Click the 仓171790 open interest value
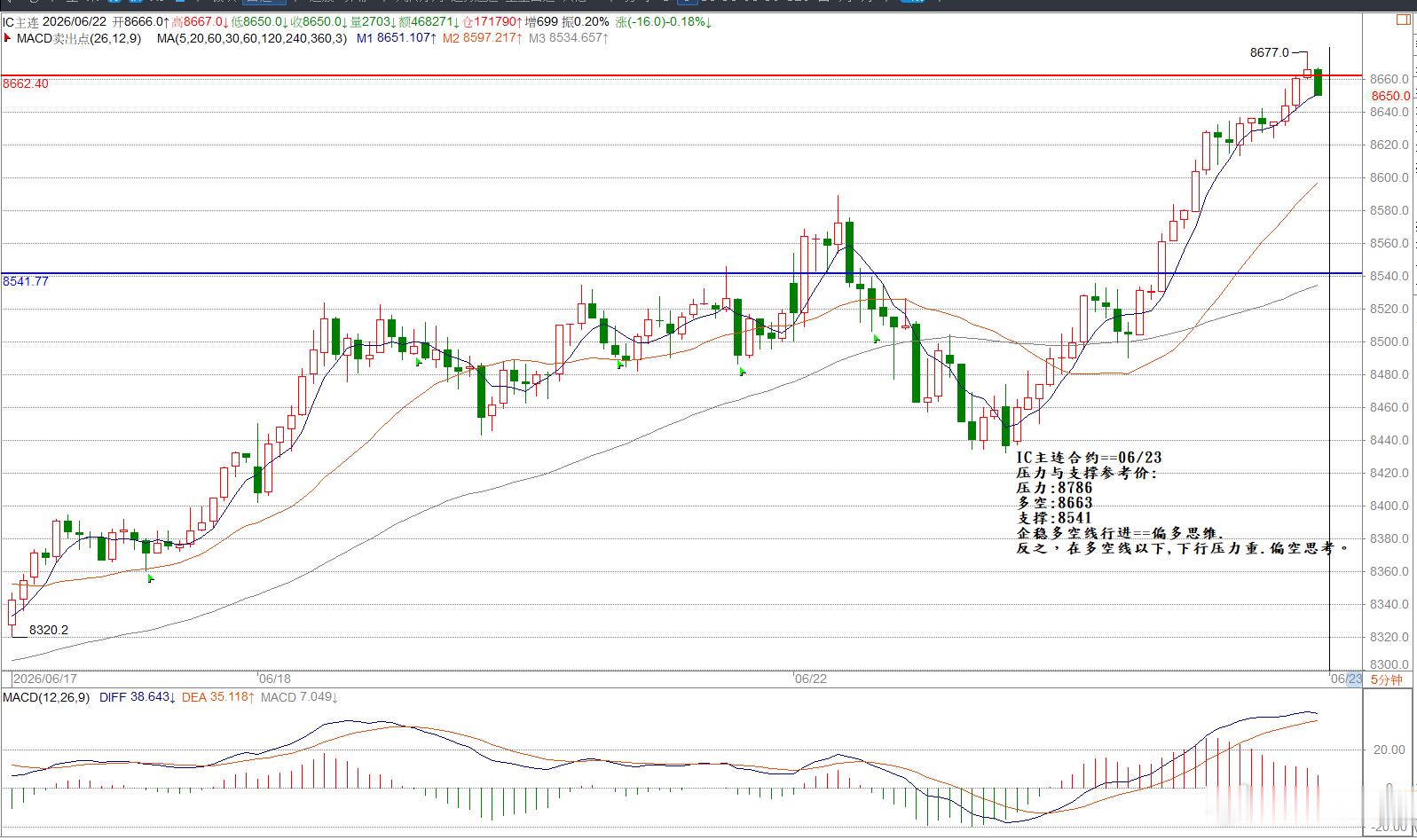Viewport: 1417px width, 840px height. pos(492,21)
